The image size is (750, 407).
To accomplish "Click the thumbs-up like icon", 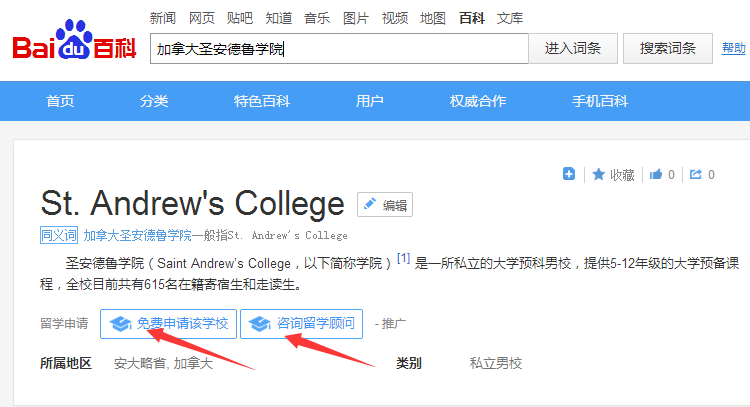I will coord(656,175).
